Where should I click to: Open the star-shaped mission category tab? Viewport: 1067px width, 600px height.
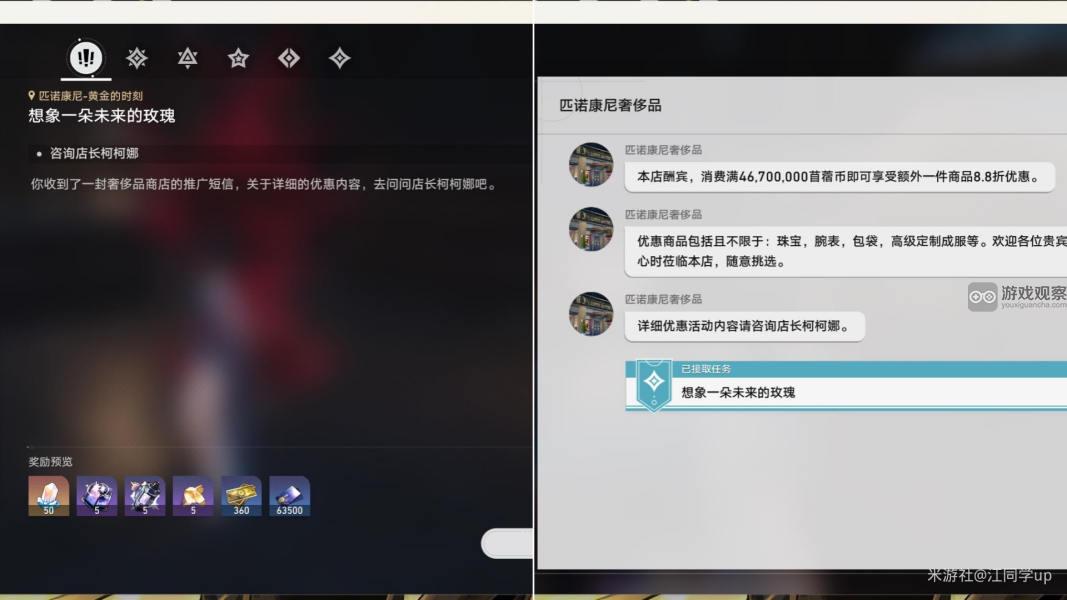(x=238, y=58)
